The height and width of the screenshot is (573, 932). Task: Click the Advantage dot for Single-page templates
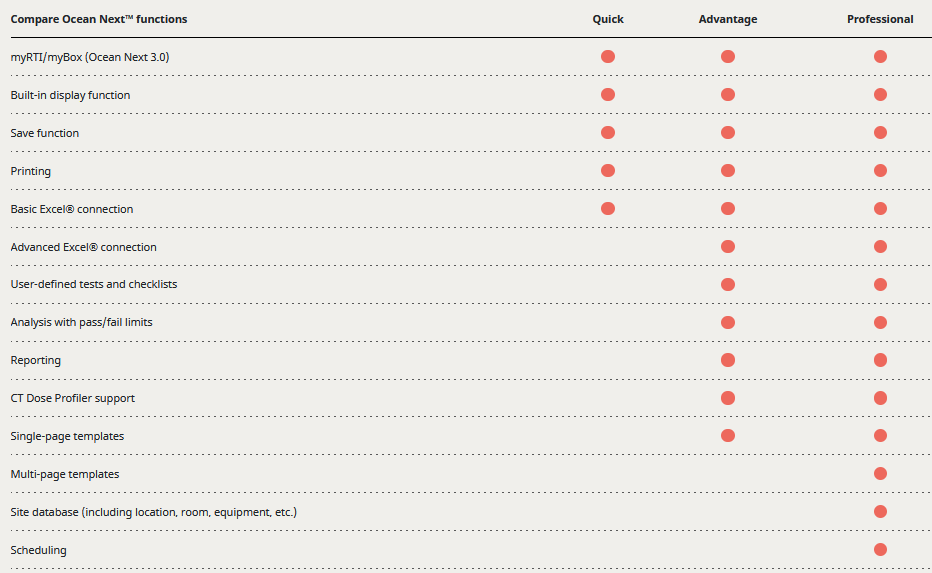(x=728, y=436)
